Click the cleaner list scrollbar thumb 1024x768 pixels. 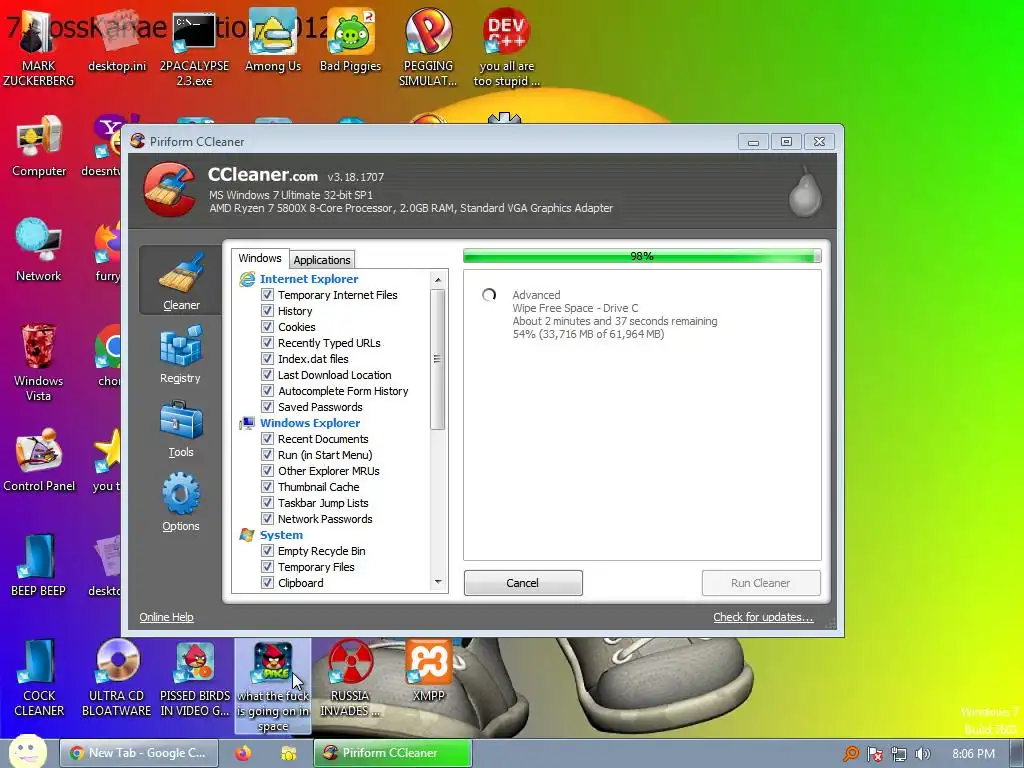438,359
